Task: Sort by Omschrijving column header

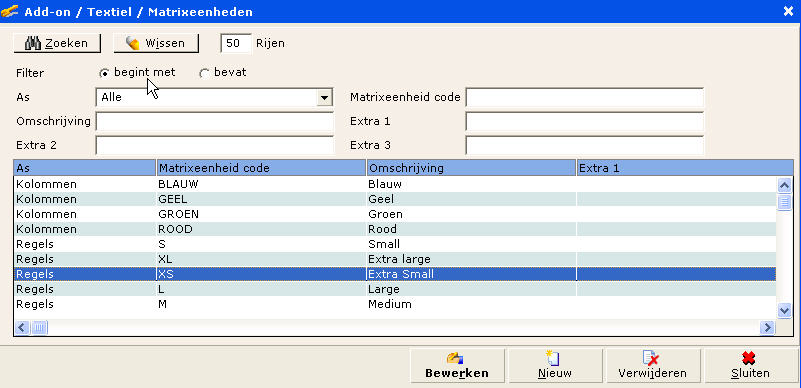Action: tap(471, 167)
